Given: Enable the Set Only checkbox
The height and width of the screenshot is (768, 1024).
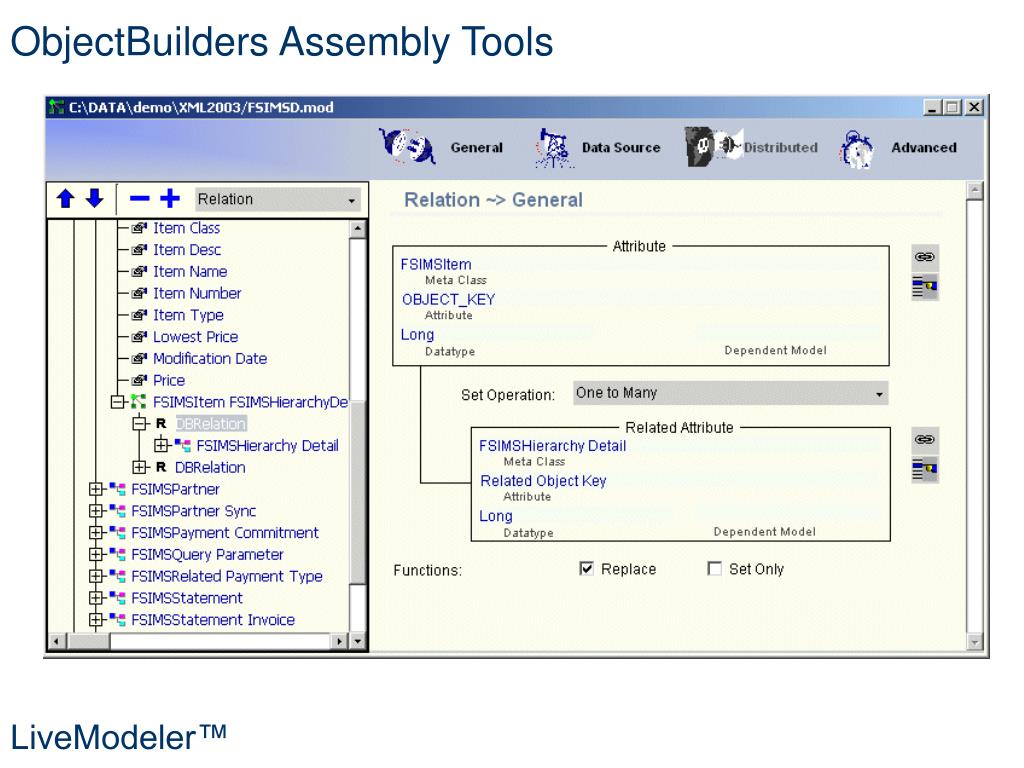Looking at the screenshot, I should (x=714, y=569).
